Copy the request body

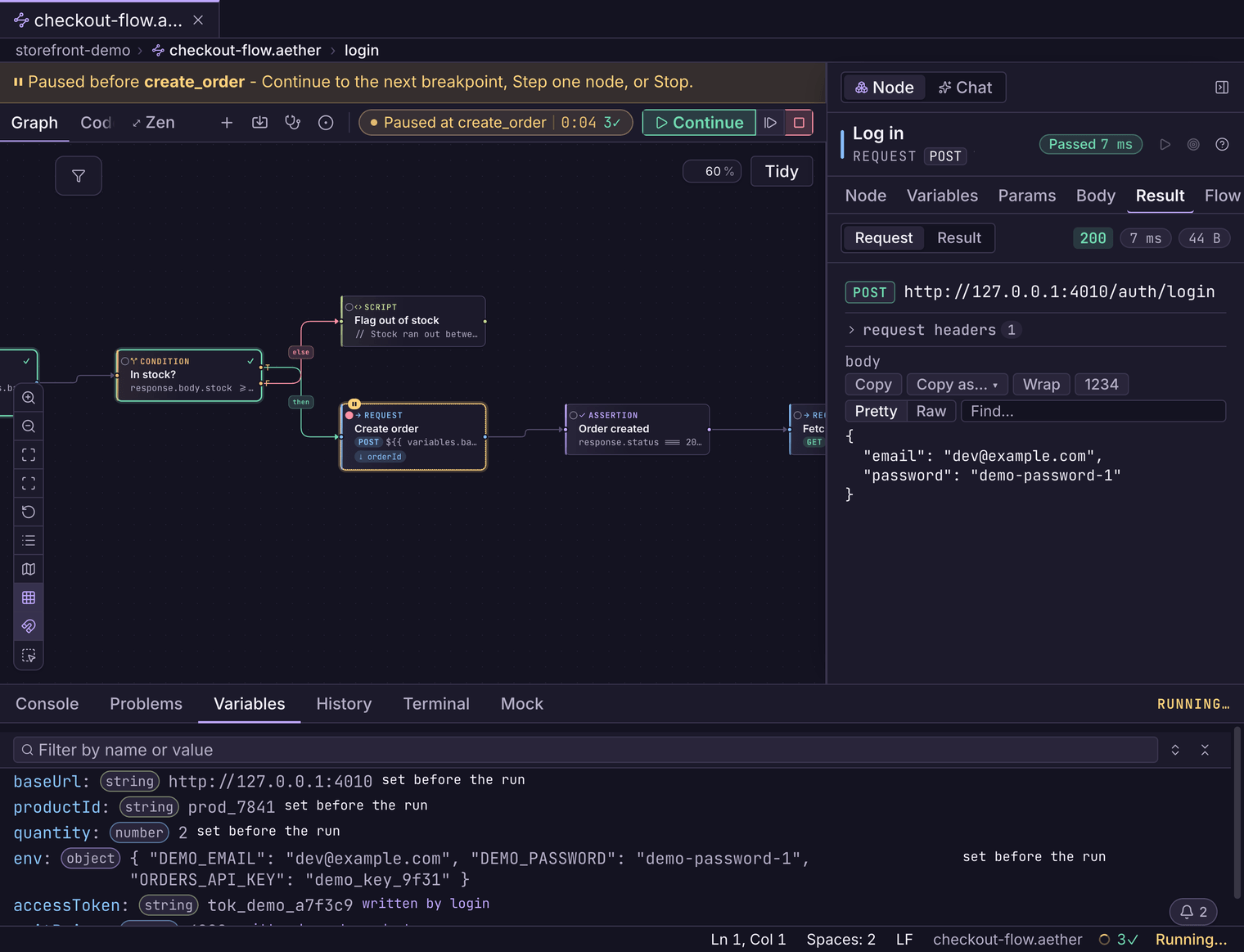pyautogui.click(x=873, y=385)
